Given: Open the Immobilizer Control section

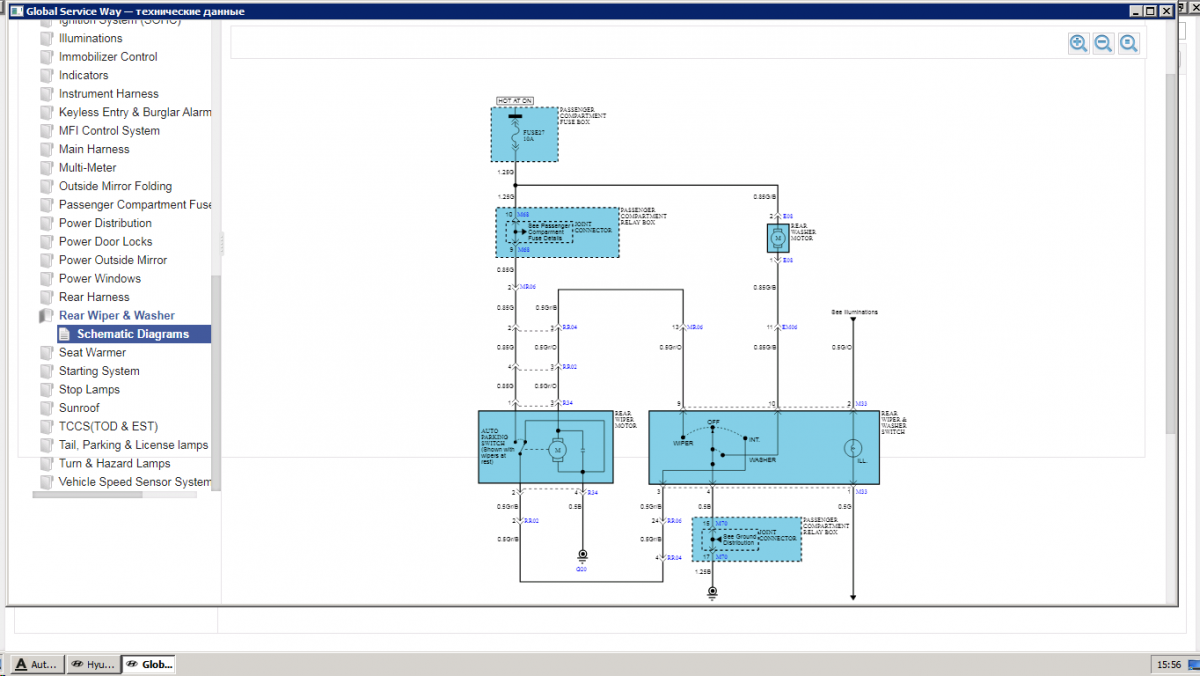Looking at the screenshot, I should (108, 57).
